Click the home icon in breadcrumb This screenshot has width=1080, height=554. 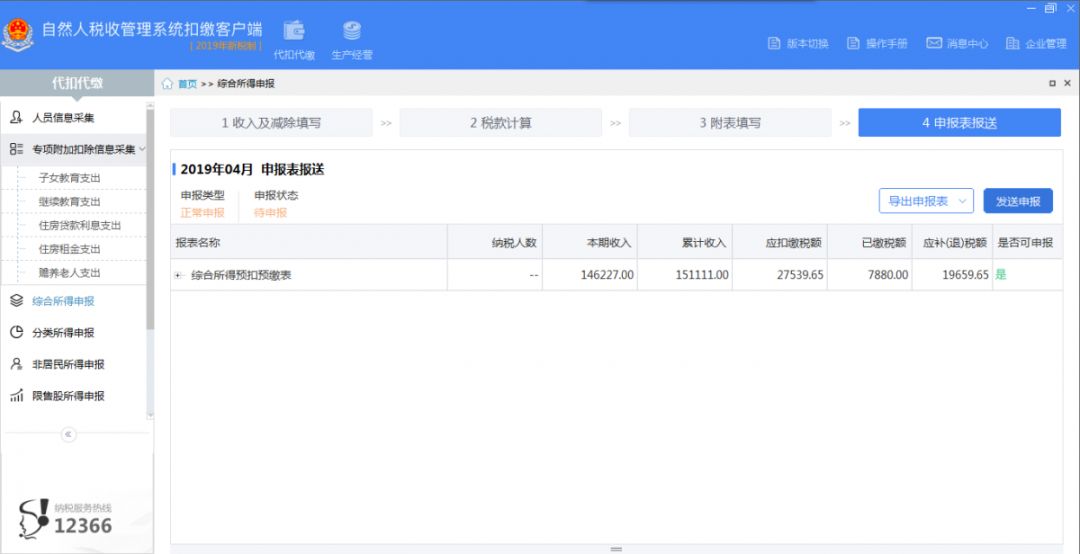tap(167, 83)
